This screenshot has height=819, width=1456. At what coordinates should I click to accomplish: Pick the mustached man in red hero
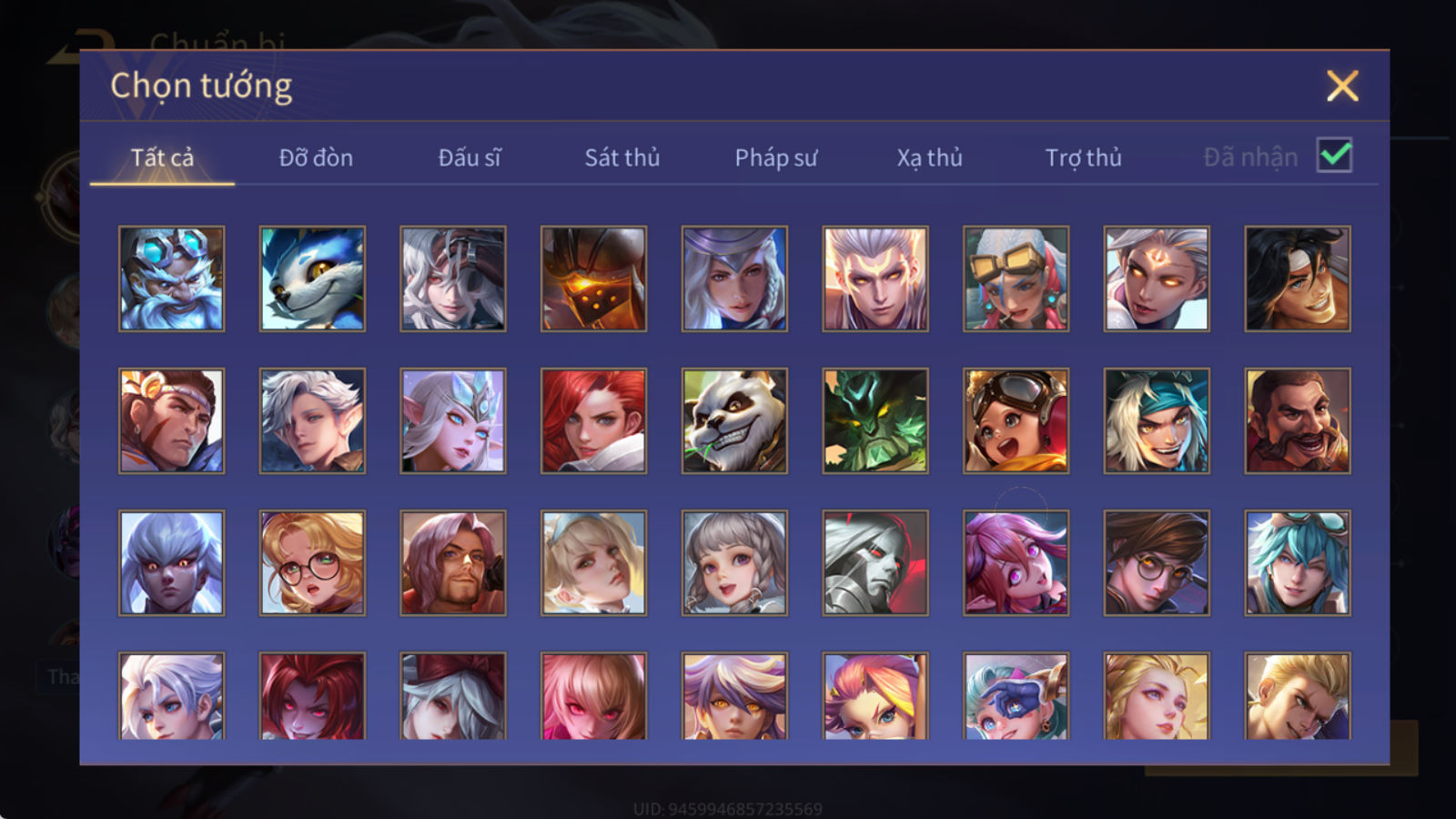click(x=1298, y=420)
